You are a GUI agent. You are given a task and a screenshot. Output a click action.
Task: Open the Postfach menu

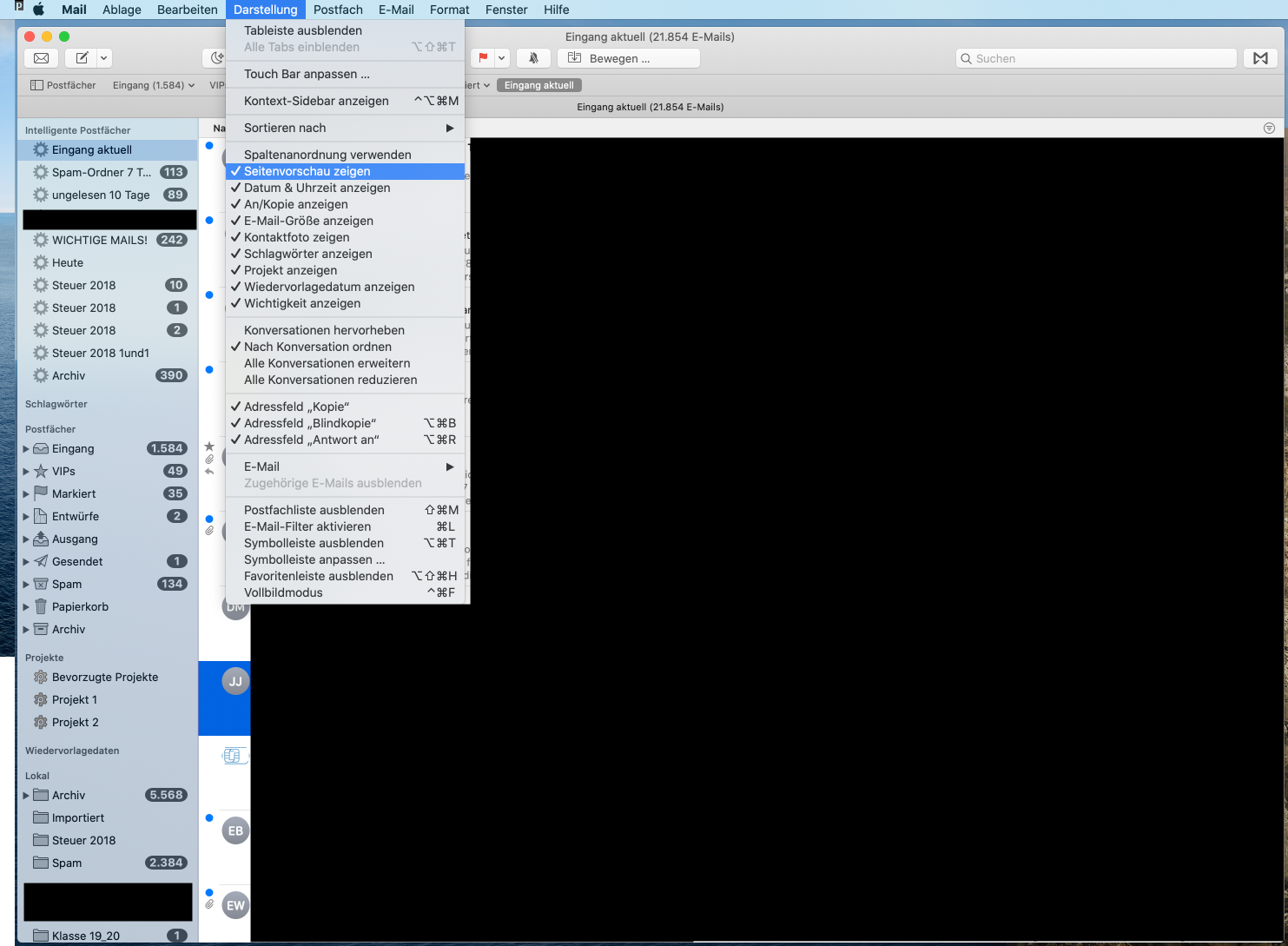338,10
